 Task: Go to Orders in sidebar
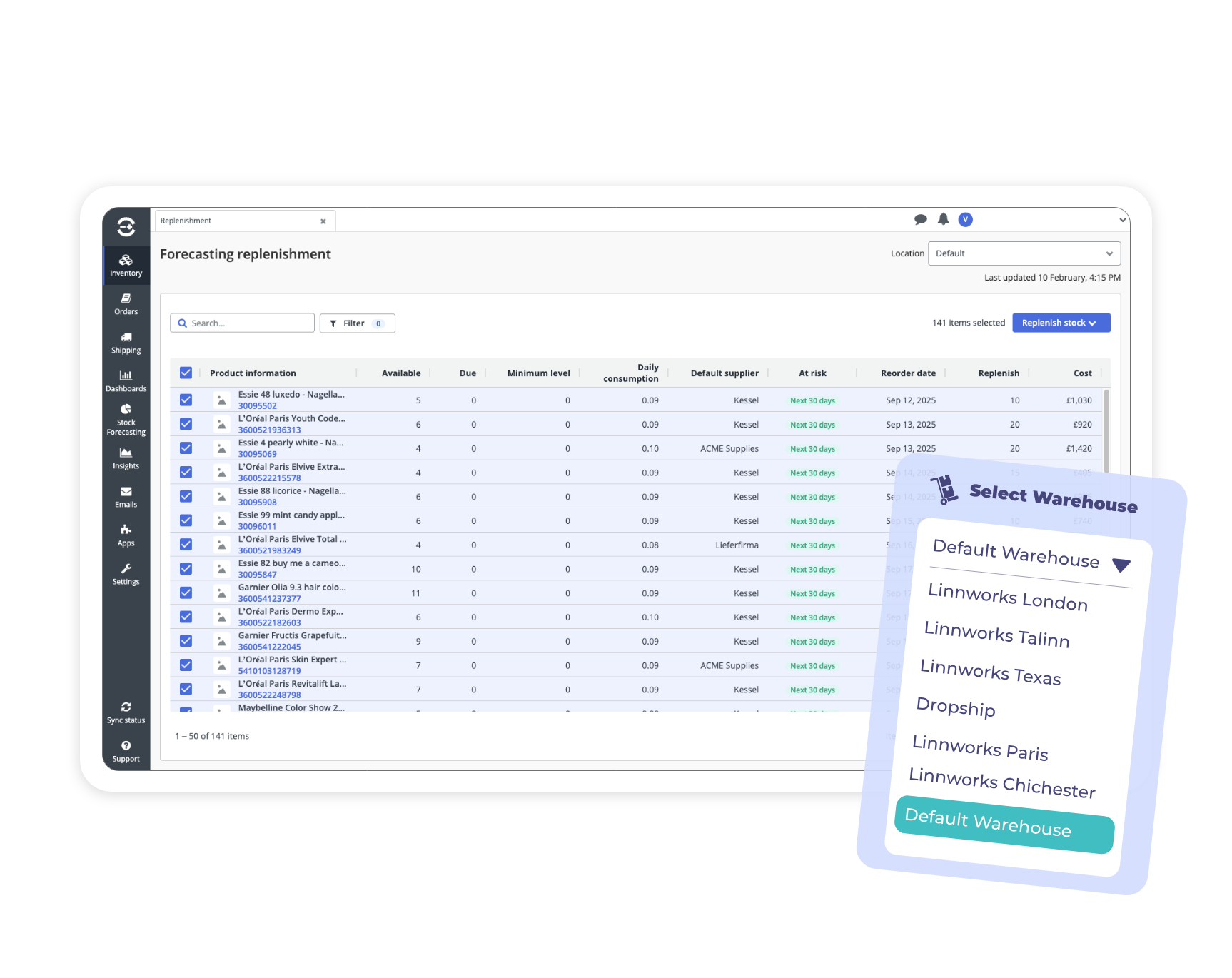pyautogui.click(x=126, y=303)
